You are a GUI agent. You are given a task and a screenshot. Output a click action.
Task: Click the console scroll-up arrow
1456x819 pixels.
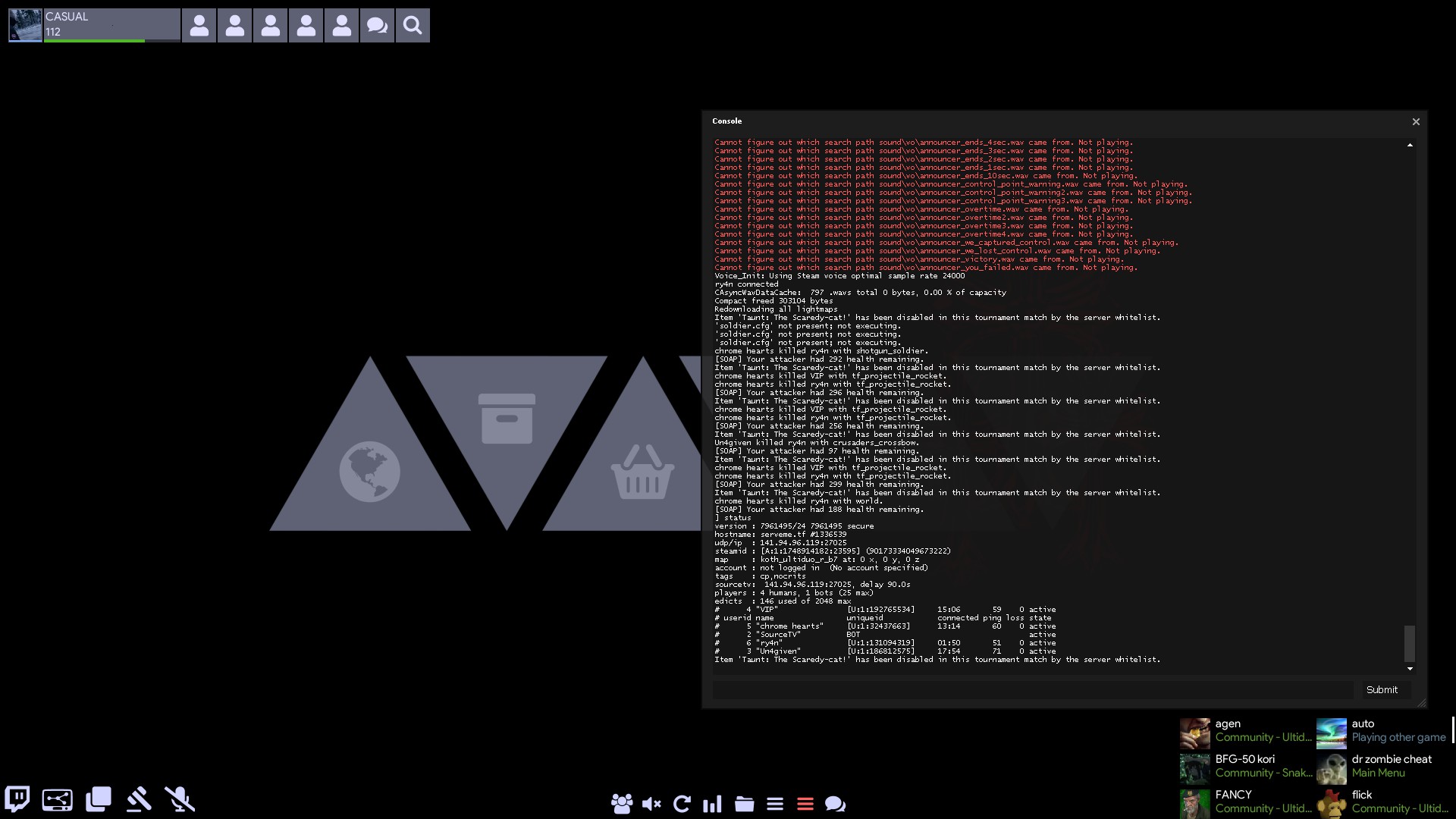(x=1410, y=145)
